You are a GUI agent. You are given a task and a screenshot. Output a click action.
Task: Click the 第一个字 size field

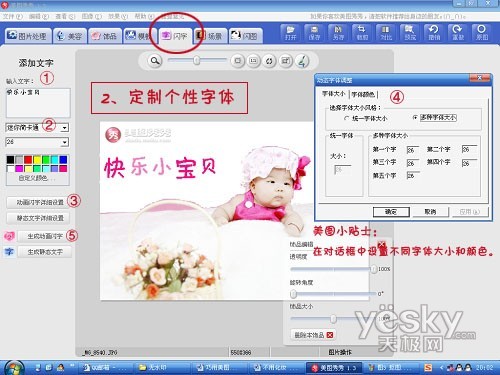[x=413, y=150]
